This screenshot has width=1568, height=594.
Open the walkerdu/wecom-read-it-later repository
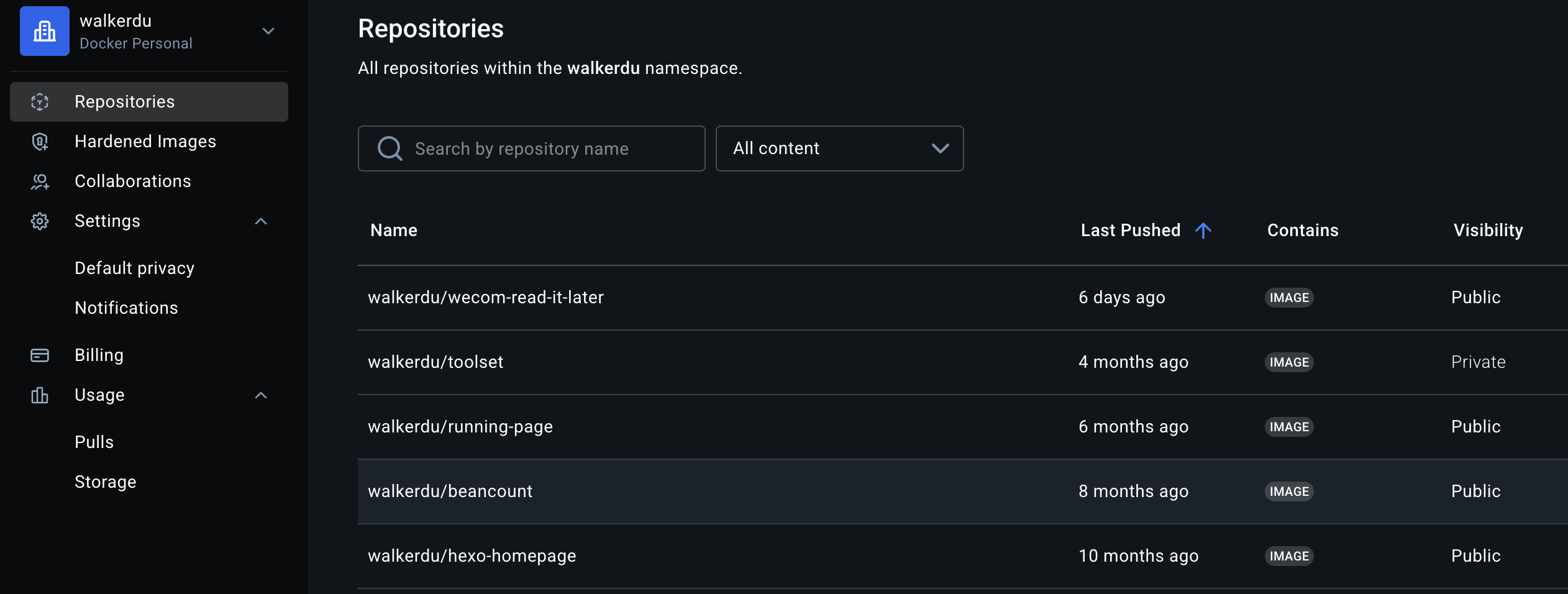[486, 298]
